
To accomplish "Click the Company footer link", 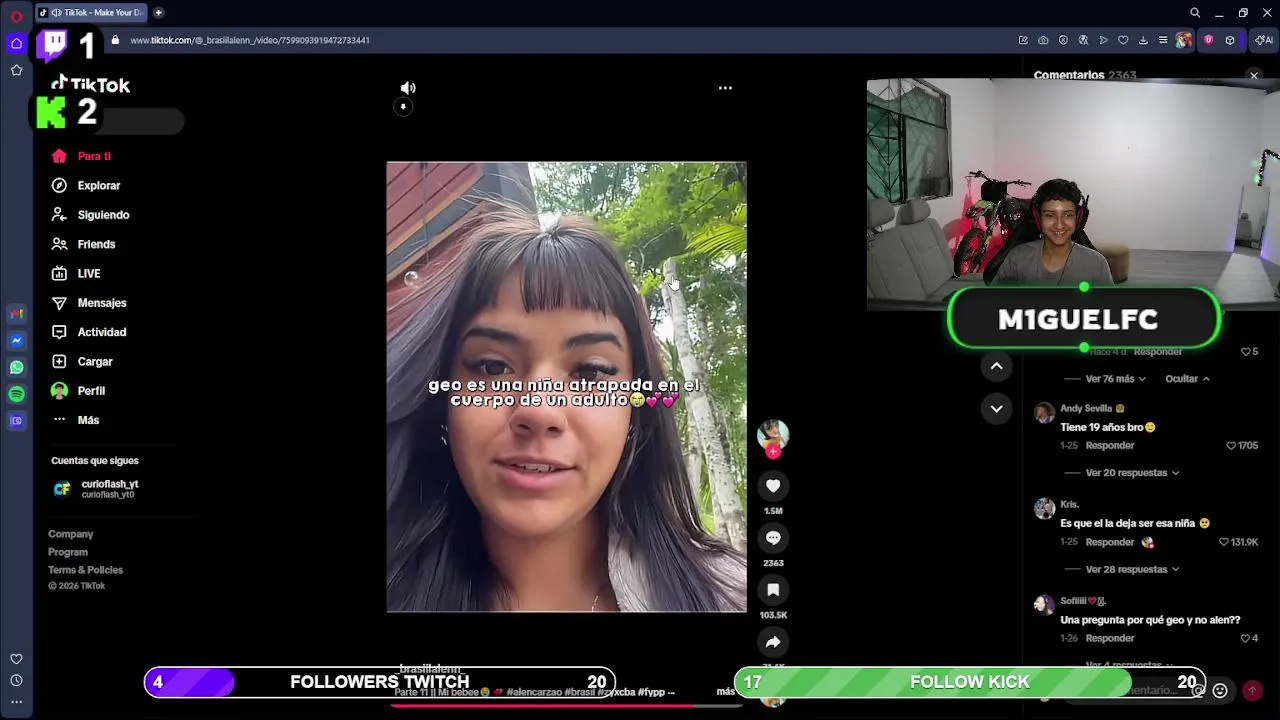I will [70, 534].
